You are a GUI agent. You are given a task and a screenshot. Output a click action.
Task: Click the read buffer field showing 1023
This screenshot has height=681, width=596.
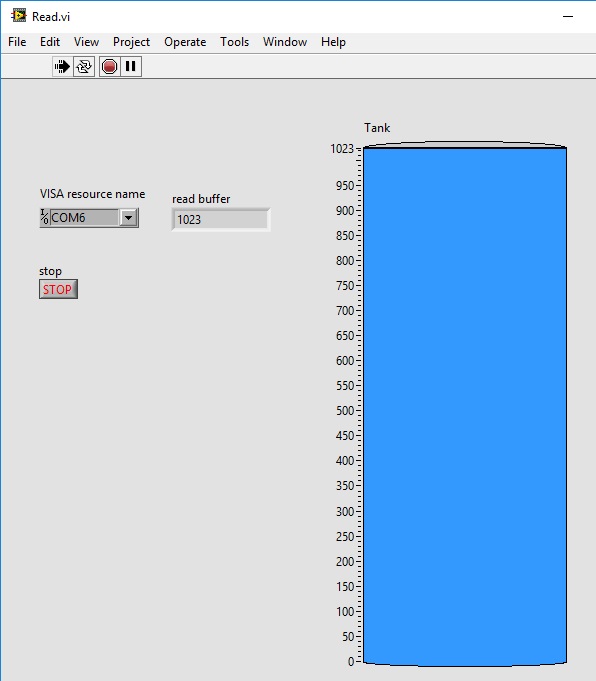pyautogui.click(x=221, y=220)
